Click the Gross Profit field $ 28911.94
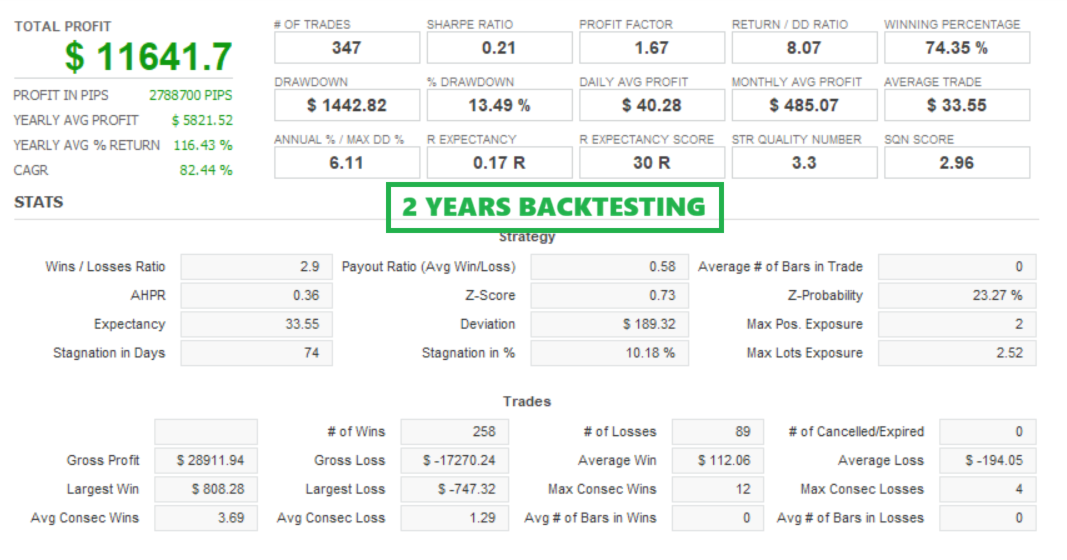 click(x=205, y=461)
